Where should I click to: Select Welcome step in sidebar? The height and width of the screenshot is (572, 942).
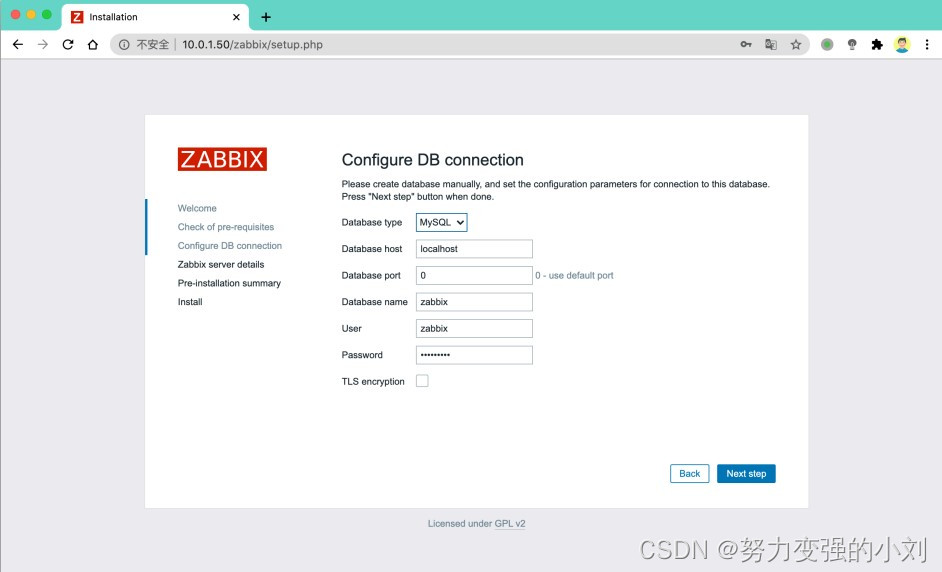[x=197, y=208]
